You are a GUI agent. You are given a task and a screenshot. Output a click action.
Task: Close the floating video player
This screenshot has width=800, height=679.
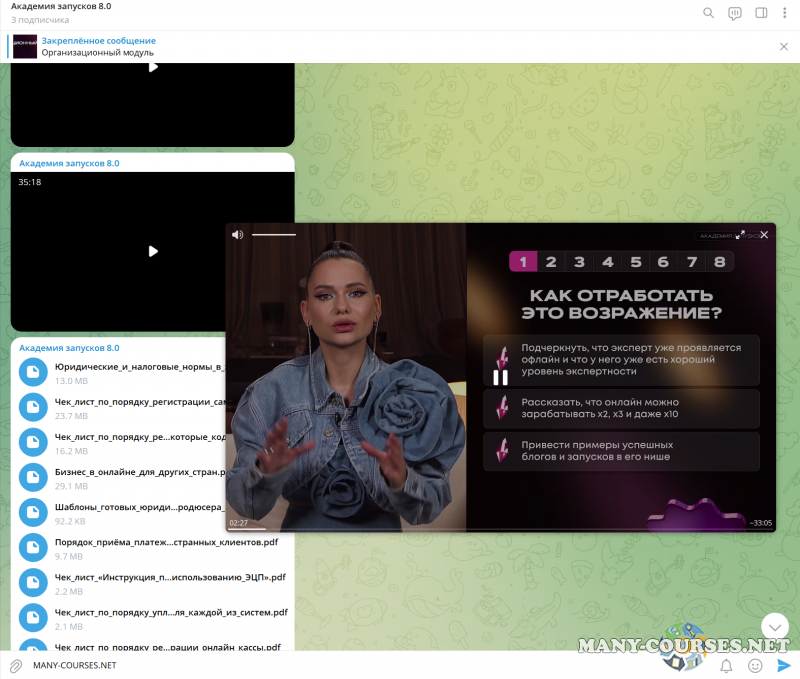tap(764, 235)
